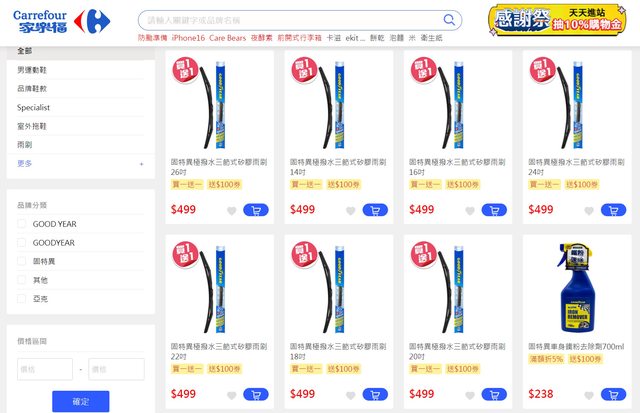Screen dimensions: 640x413
Task: Click the search magnifier icon
Action: point(449,20)
